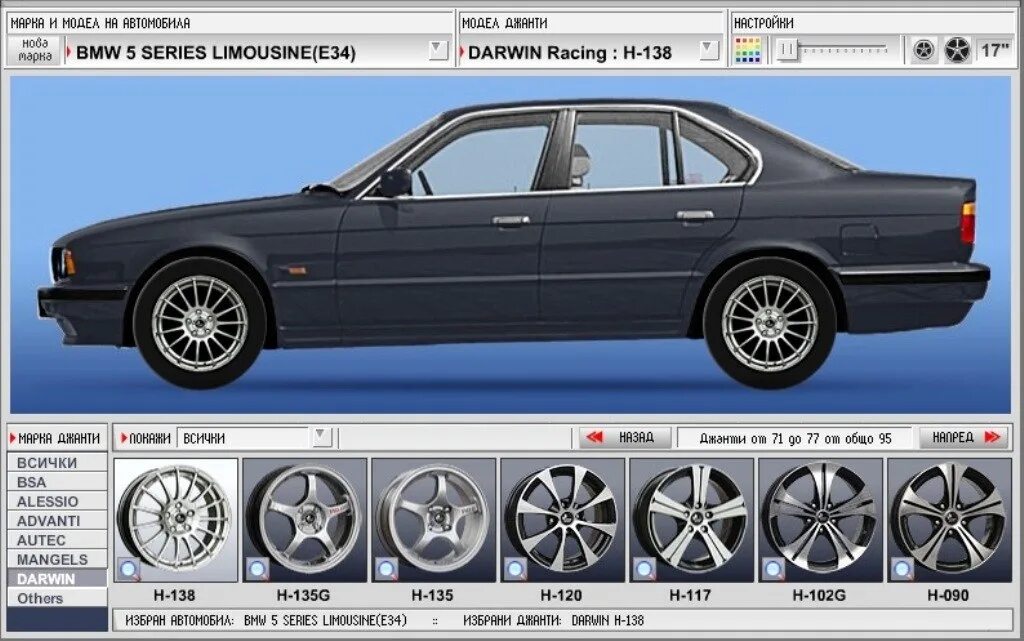Image resolution: width=1024 pixels, height=641 pixels.
Task: Select the larger wheel size icon
Action: [957, 50]
